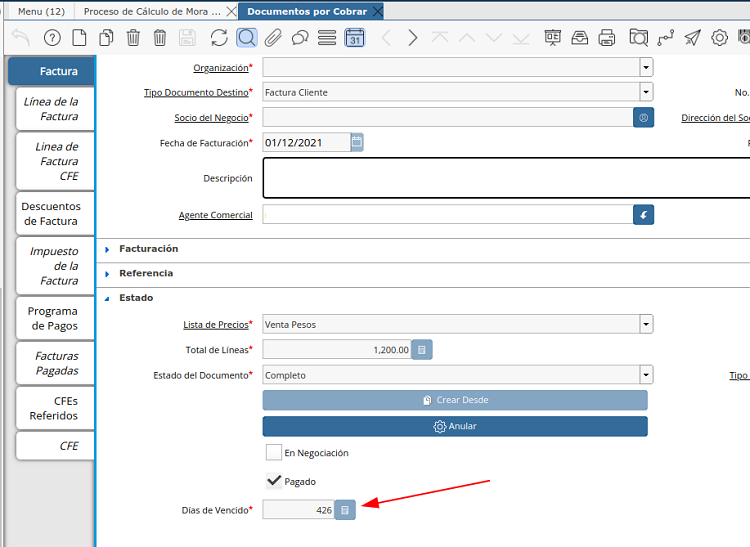Open the Find record magnifier tool
This screenshot has height=547, width=750.
pos(246,38)
